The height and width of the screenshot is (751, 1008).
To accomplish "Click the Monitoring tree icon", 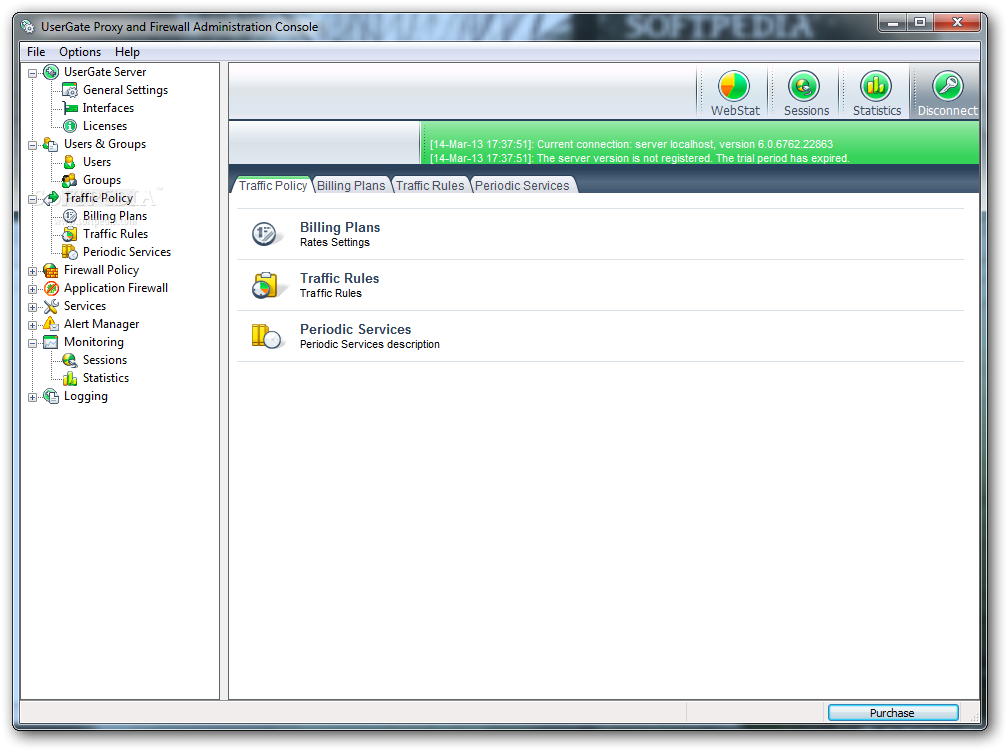I will (51, 342).
